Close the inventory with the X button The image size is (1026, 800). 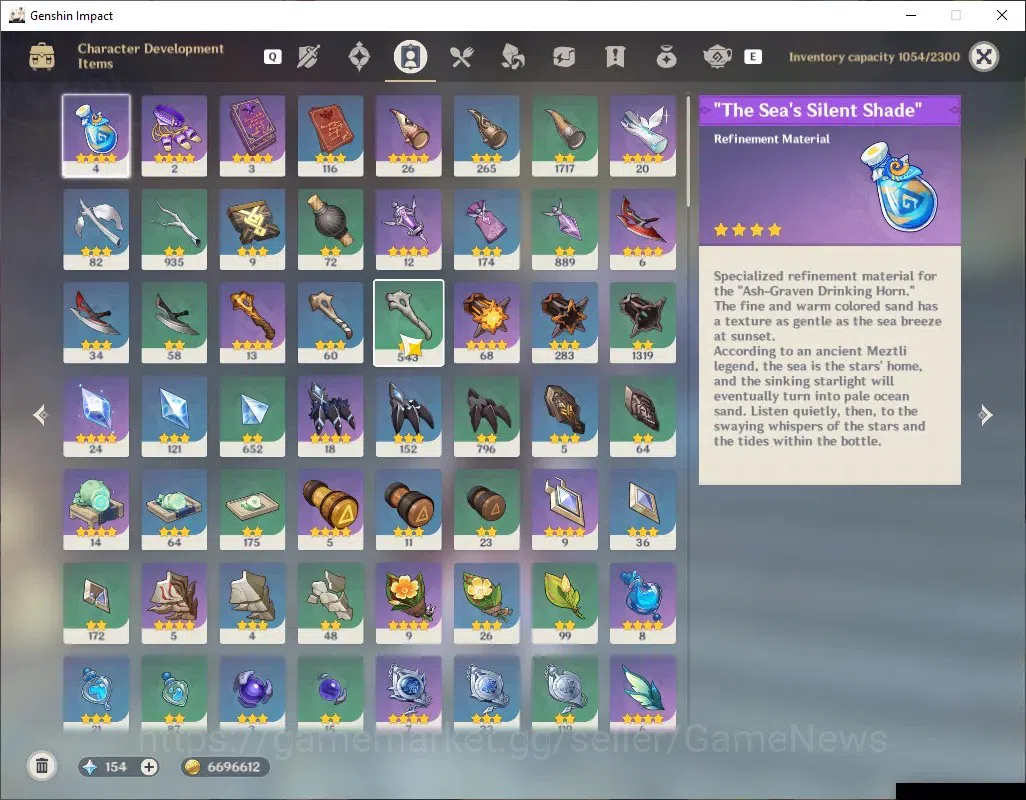(983, 57)
